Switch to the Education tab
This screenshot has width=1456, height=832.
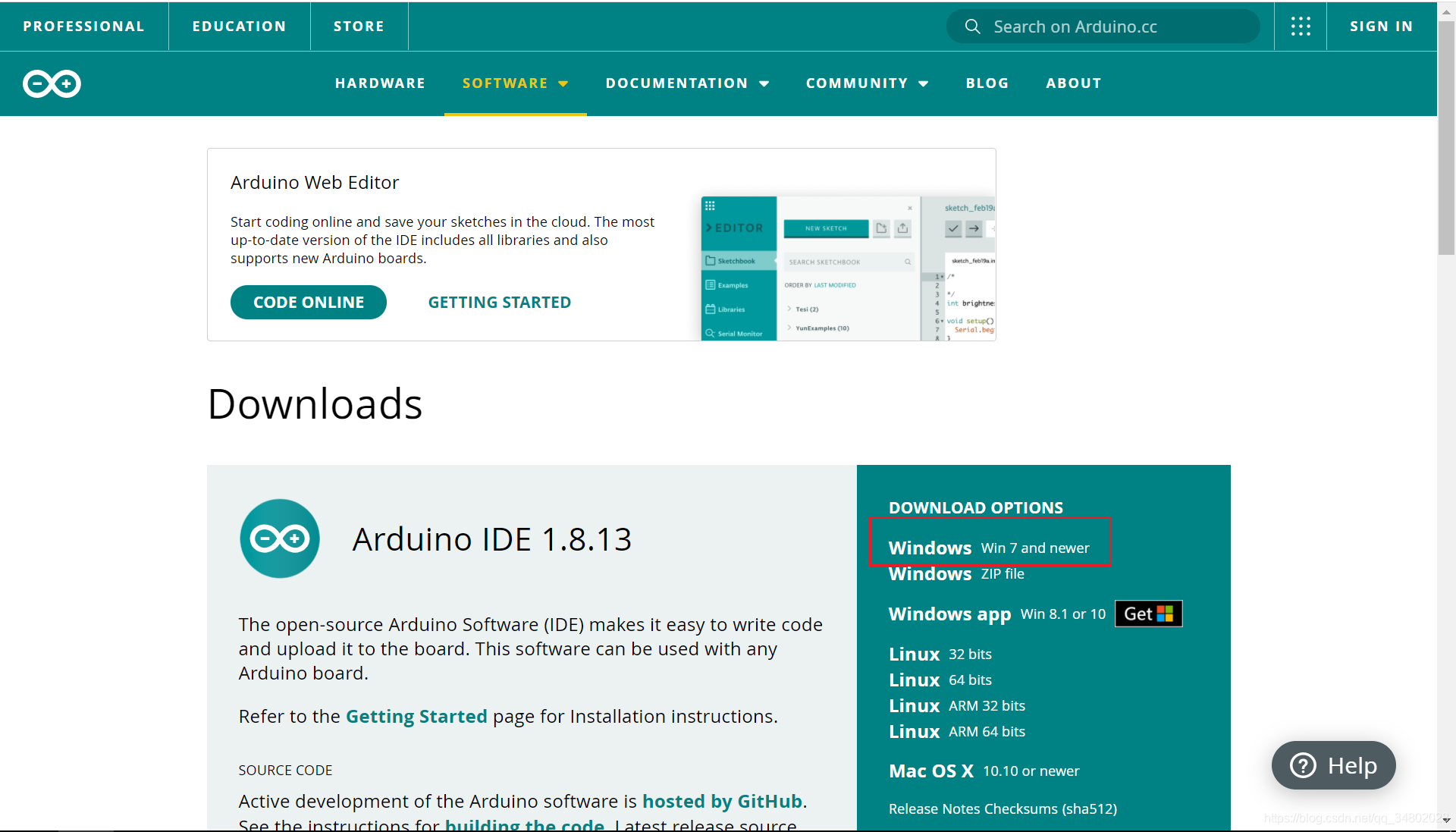click(240, 27)
